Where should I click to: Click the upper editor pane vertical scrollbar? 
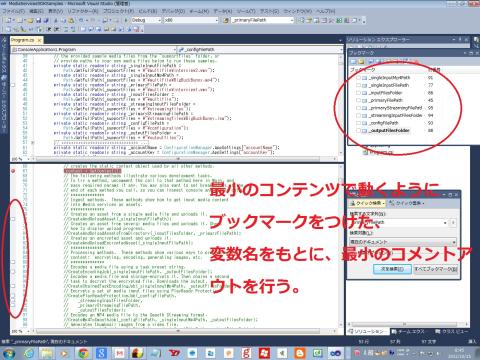coord(341,105)
